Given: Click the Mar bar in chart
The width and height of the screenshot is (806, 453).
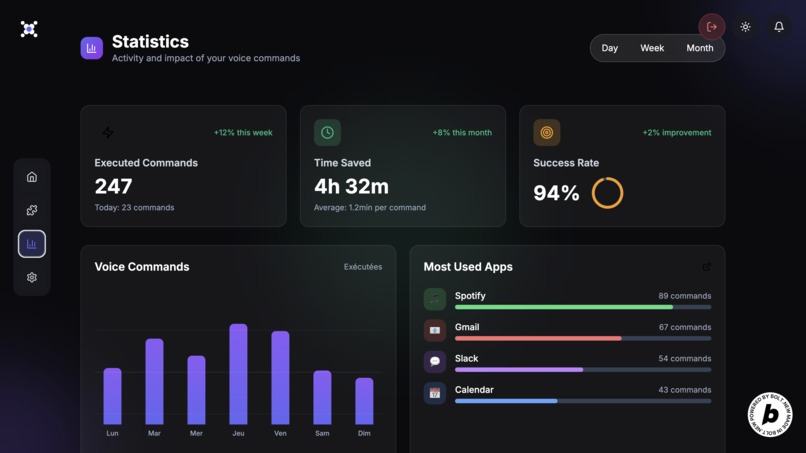Looking at the screenshot, I should tap(154, 382).
